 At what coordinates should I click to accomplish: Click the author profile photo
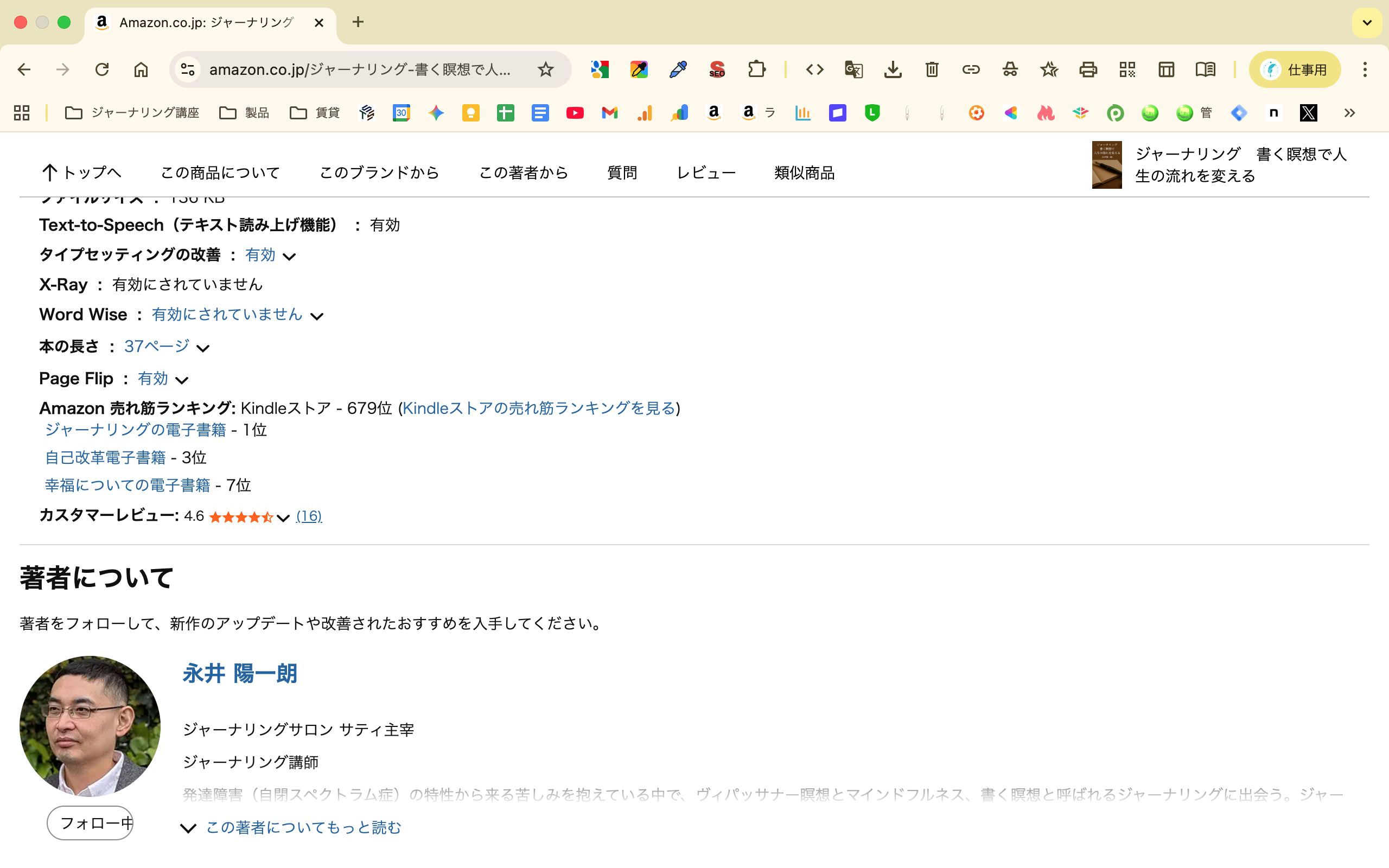[x=90, y=726]
